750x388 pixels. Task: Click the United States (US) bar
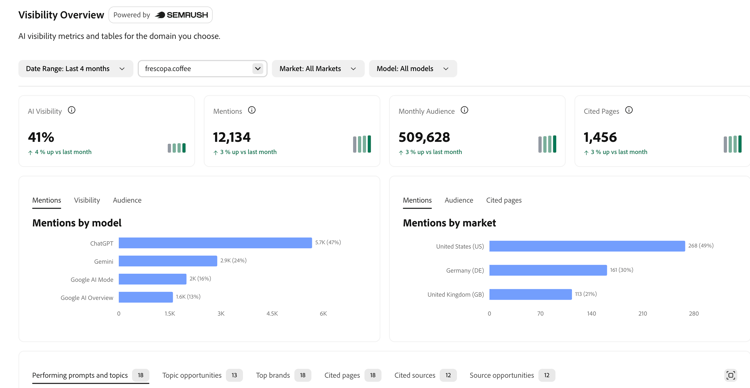point(587,246)
